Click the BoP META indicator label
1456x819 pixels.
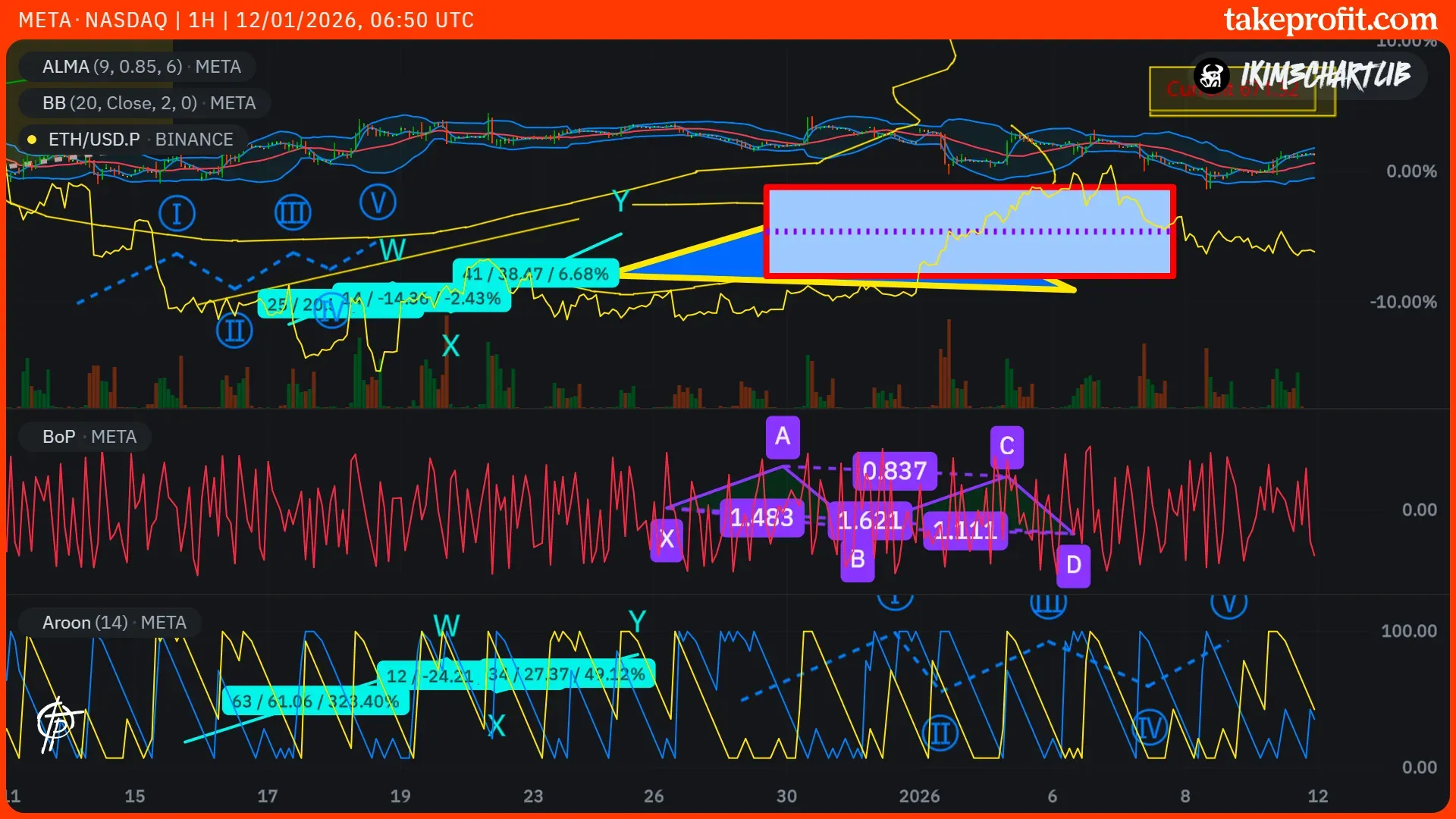(x=89, y=437)
